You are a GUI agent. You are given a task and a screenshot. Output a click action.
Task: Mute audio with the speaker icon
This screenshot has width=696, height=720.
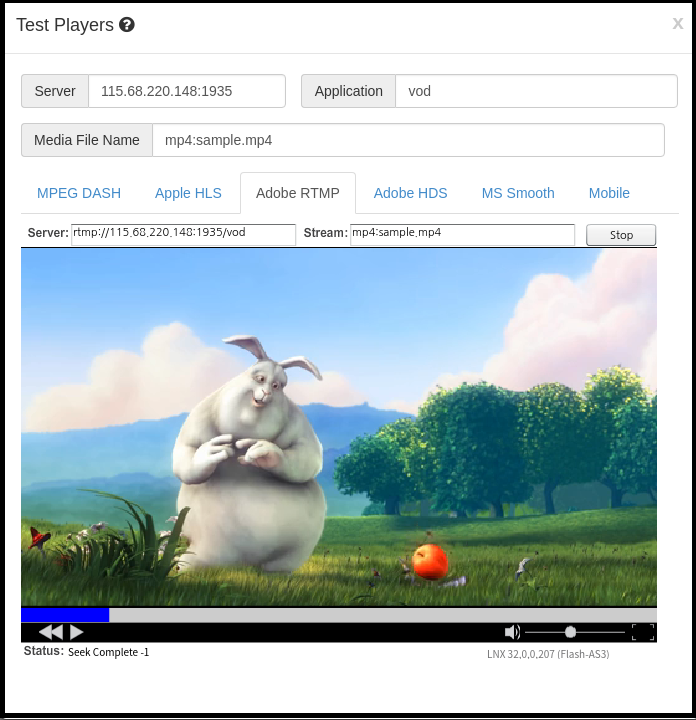coord(512,632)
